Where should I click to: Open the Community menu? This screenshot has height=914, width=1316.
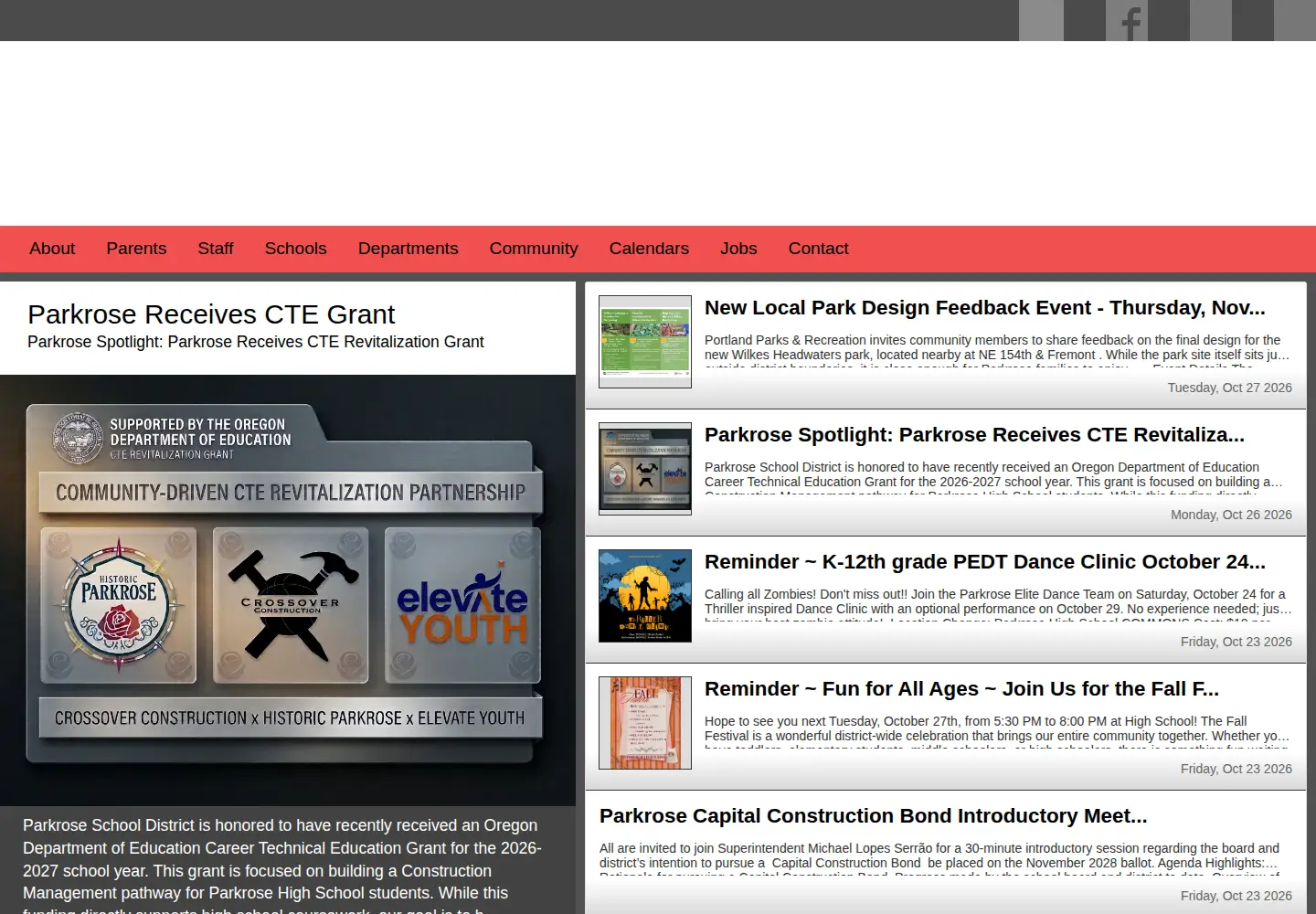click(x=534, y=249)
